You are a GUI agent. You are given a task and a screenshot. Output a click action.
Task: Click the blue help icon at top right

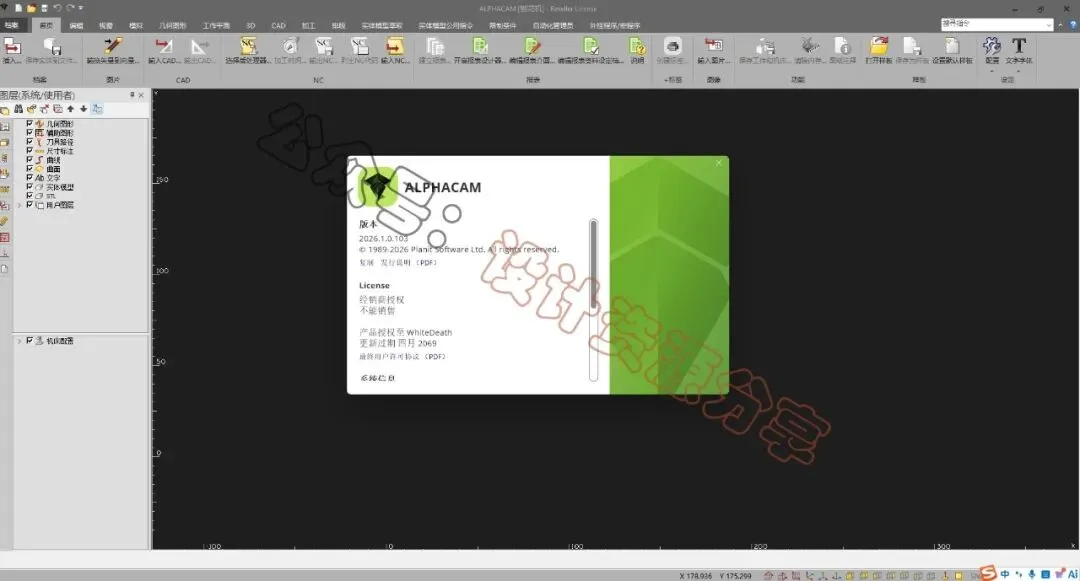pyautogui.click(x=1073, y=25)
